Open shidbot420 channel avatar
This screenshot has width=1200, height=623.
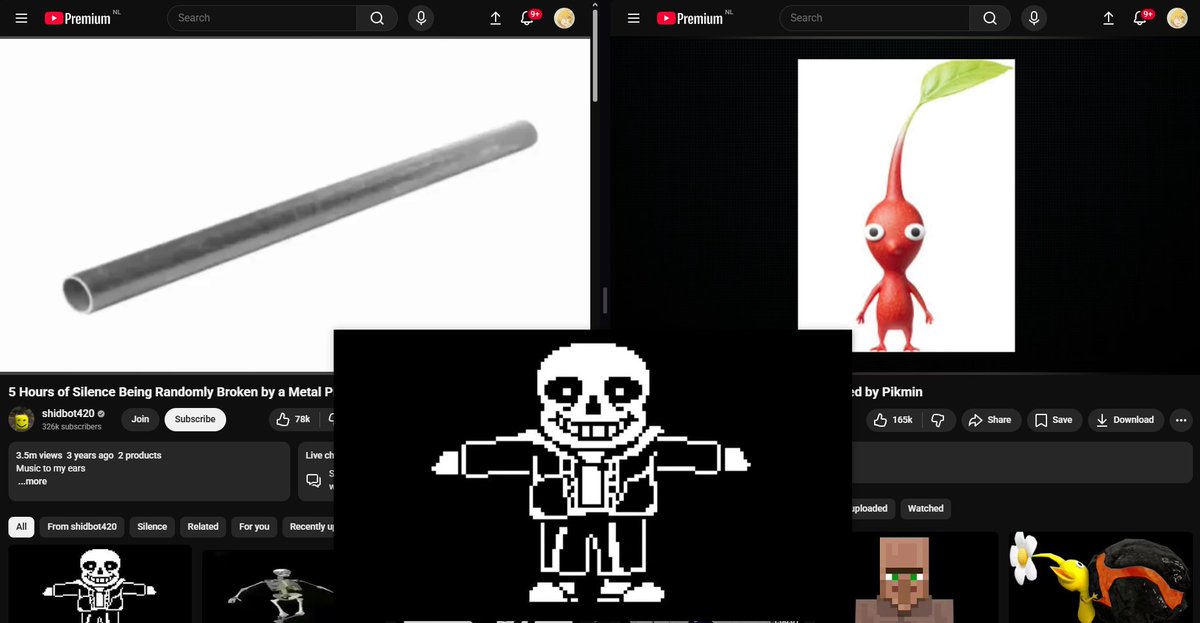click(22, 420)
